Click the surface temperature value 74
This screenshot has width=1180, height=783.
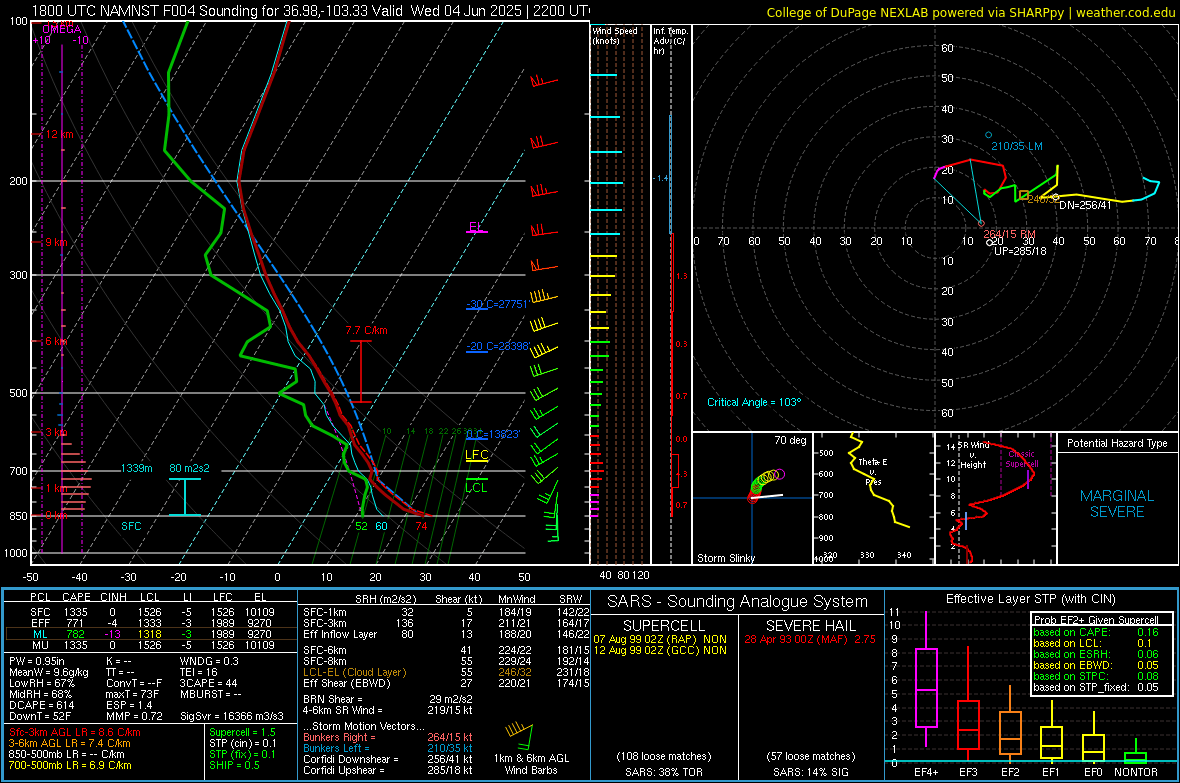(x=421, y=526)
